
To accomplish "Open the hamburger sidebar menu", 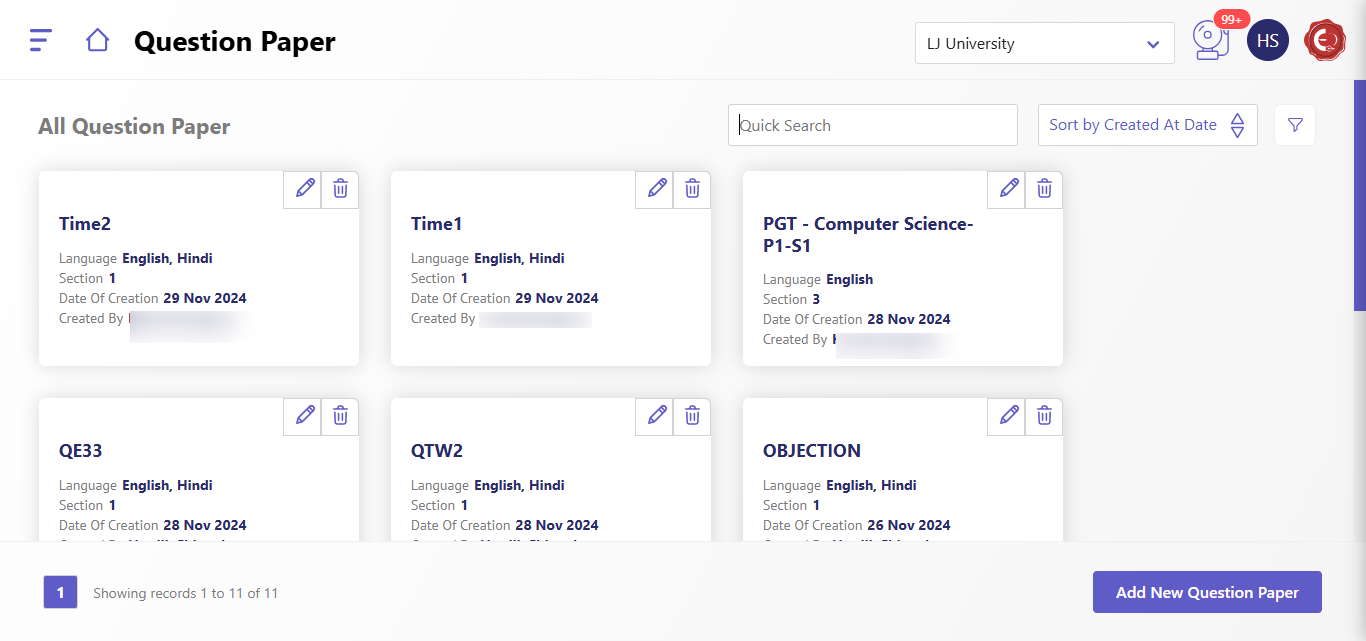I will [40, 40].
